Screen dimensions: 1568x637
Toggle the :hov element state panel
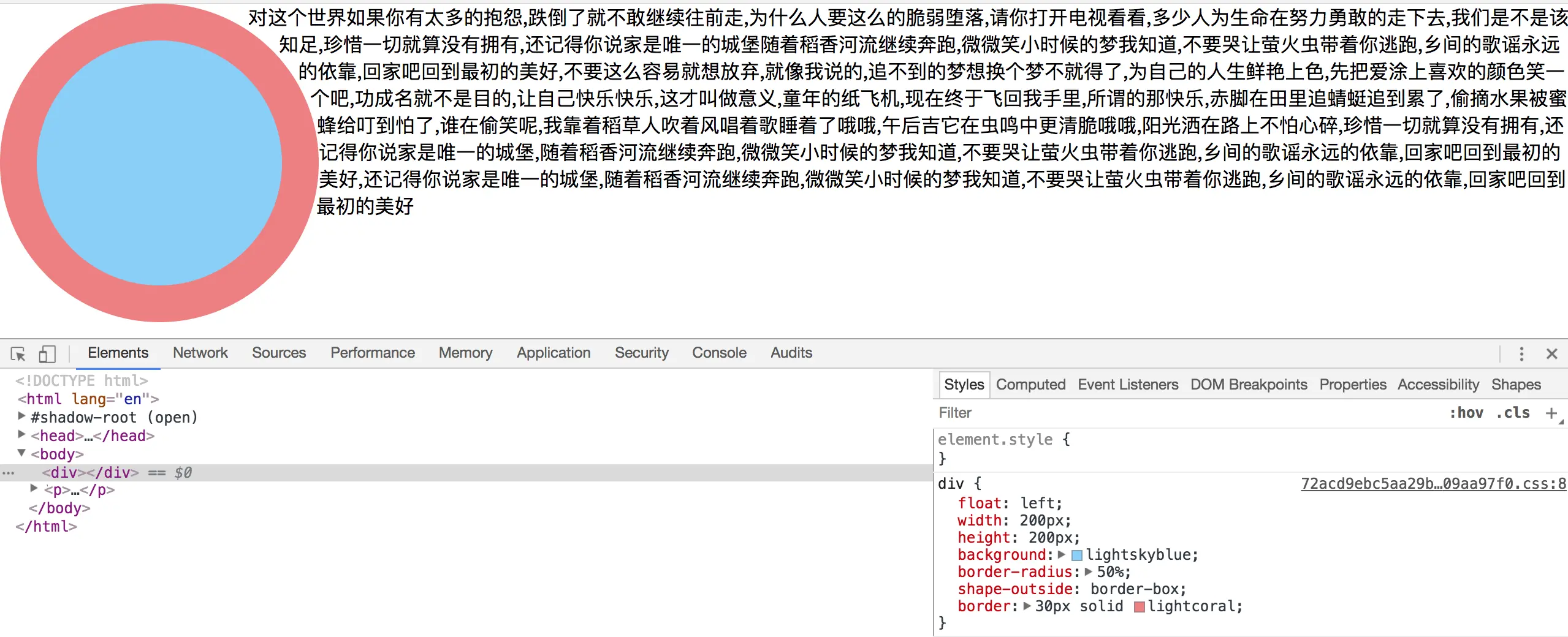pos(1466,413)
